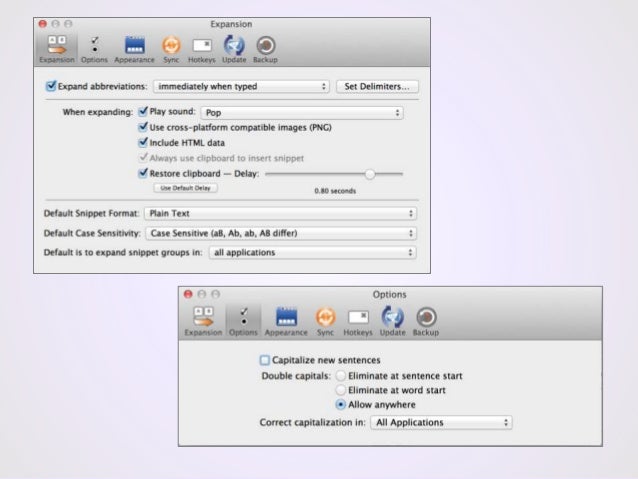This screenshot has height=479, width=638.
Task: Close the Options window
Action: 188,294
